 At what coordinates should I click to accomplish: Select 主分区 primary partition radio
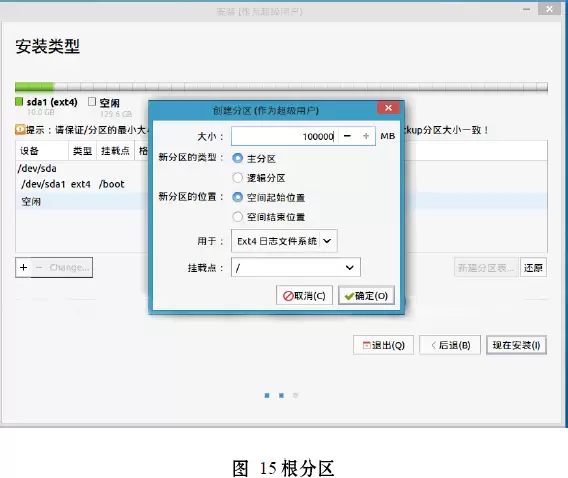point(238,158)
